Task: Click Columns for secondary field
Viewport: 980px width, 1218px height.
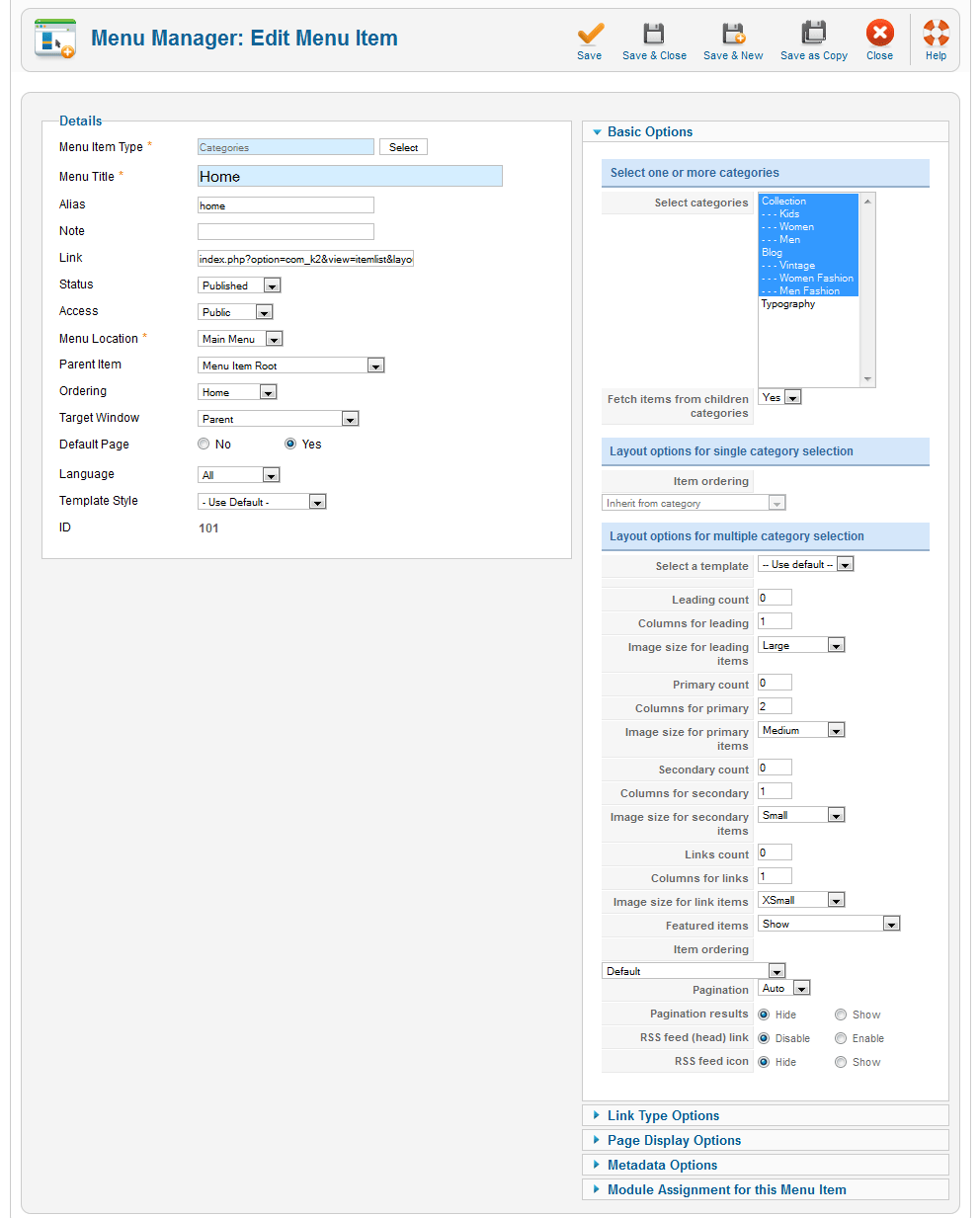Action: tap(775, 791)
